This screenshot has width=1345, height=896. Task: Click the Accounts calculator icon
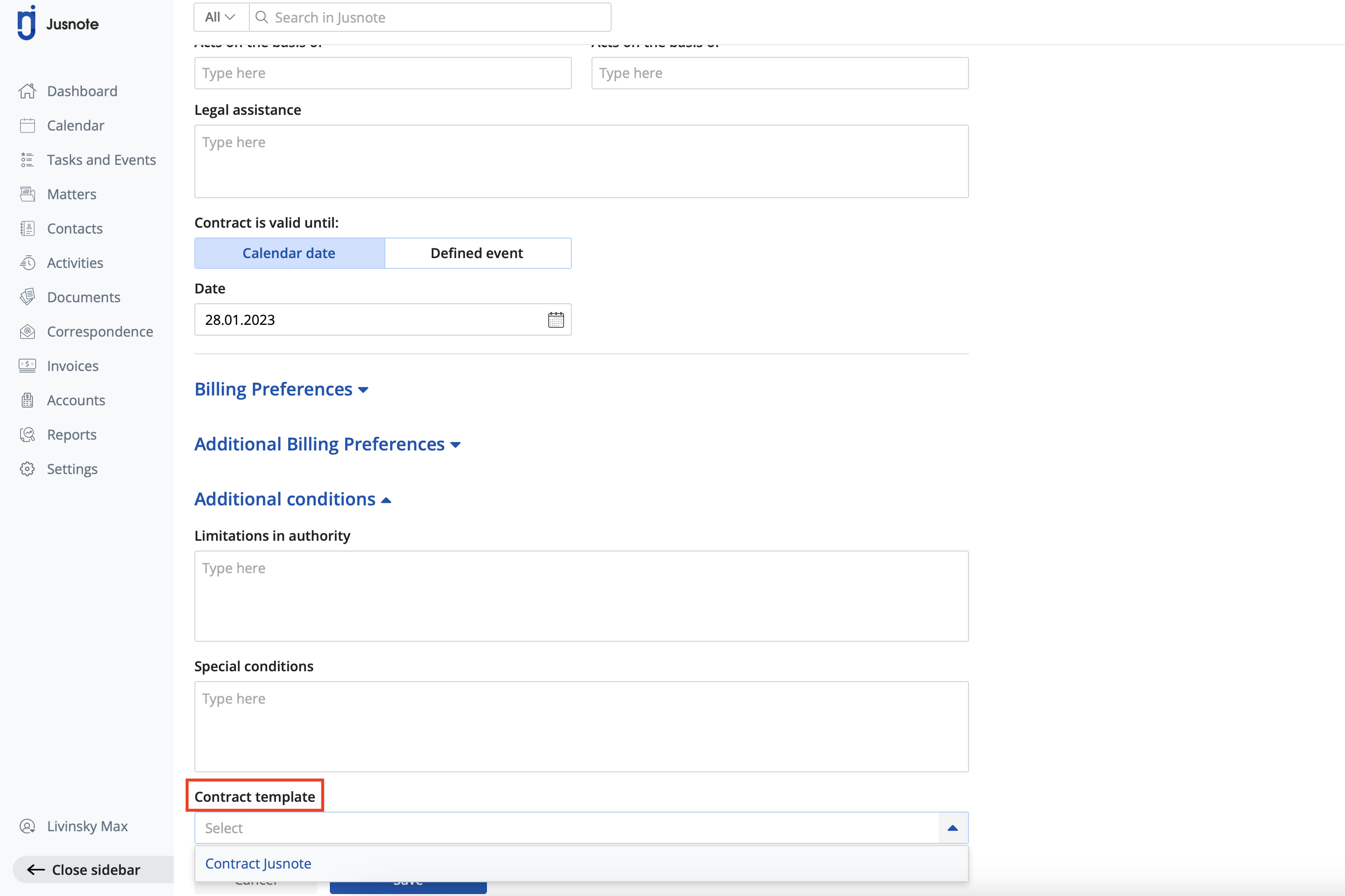click(27, 400)
